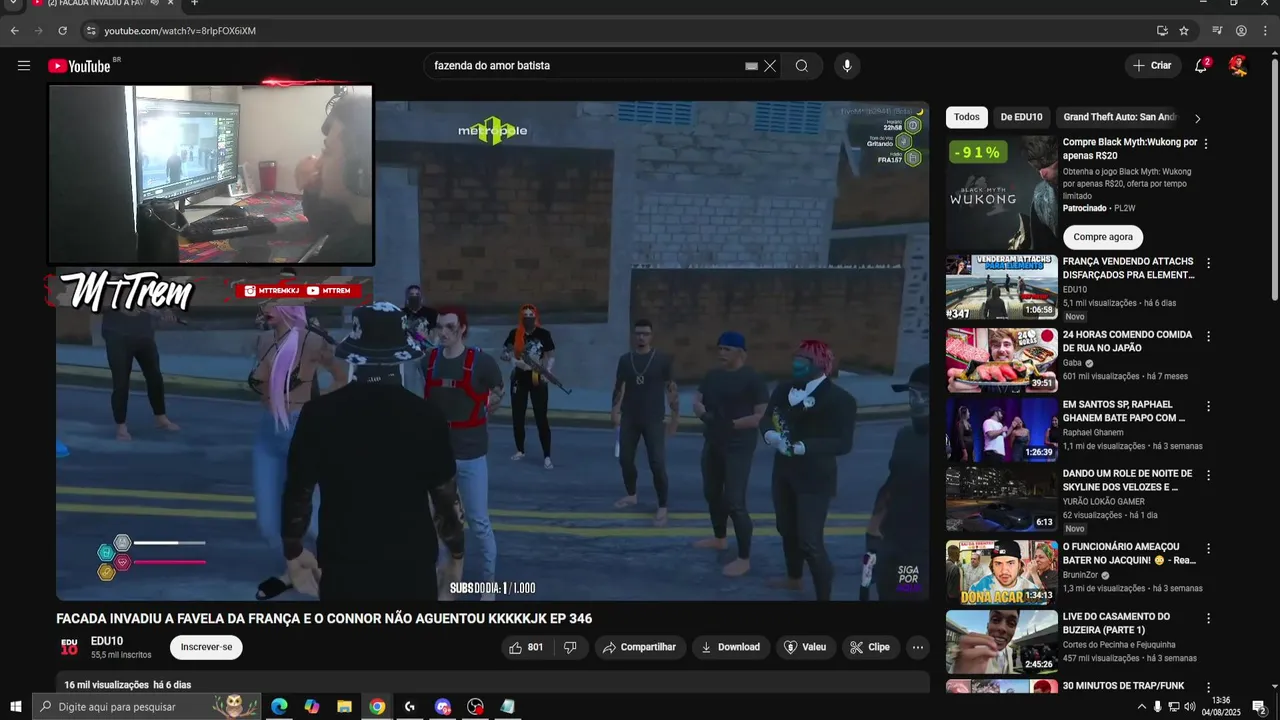Reload the page in Chrome
This screenshot has width=1280, height=720.
(62, 31)
